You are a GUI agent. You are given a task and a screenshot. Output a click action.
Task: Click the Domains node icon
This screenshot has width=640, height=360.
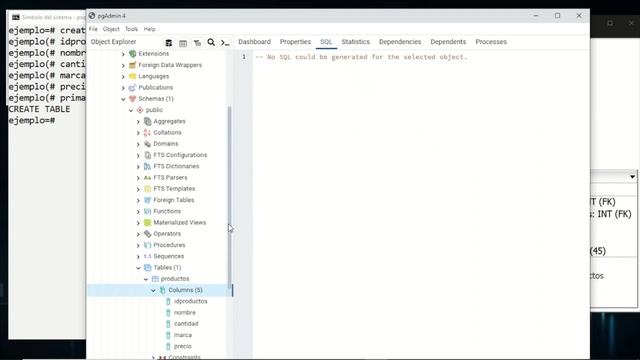click(147, 144)
